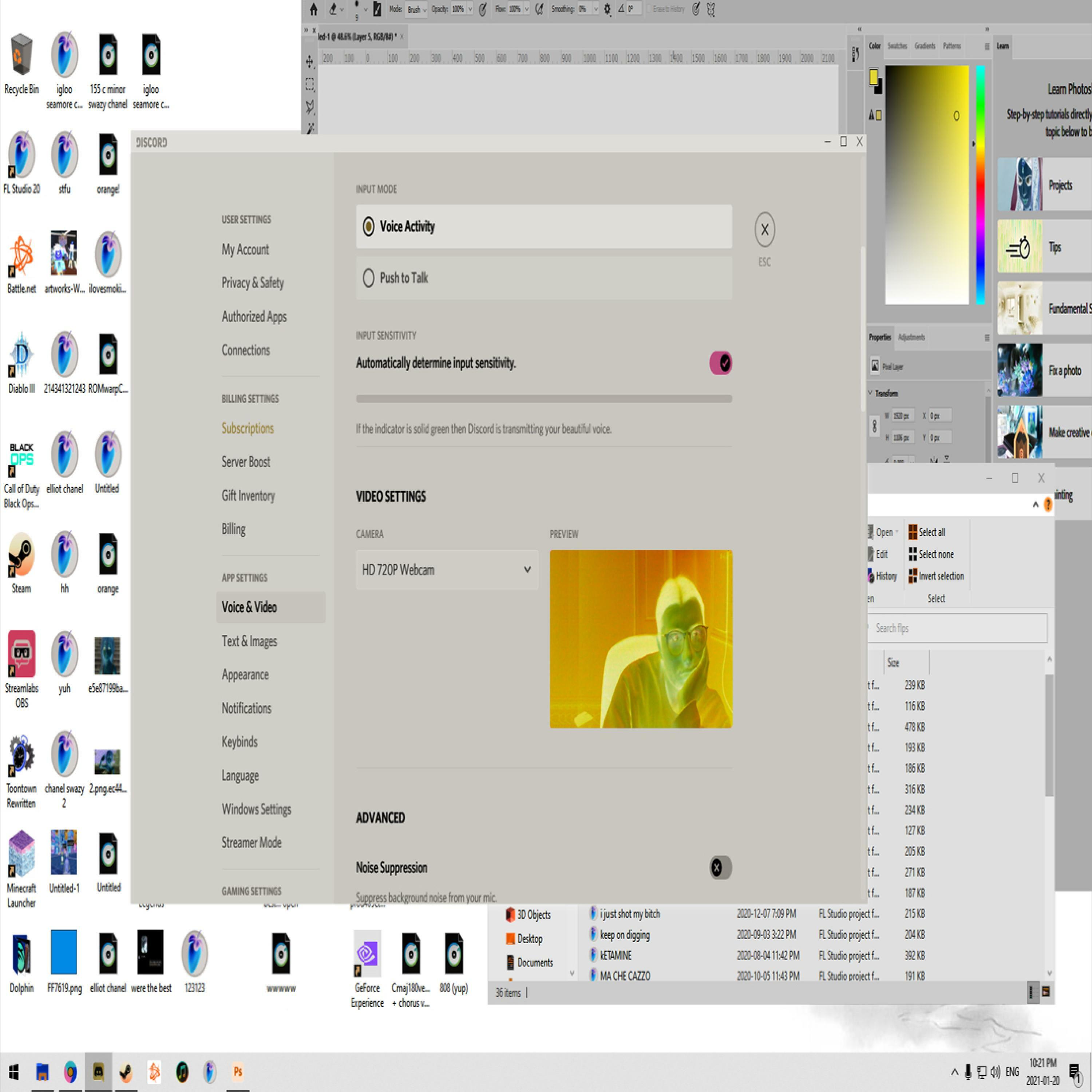Click the Discord settings ESC close icon

[x=764, y=229]
